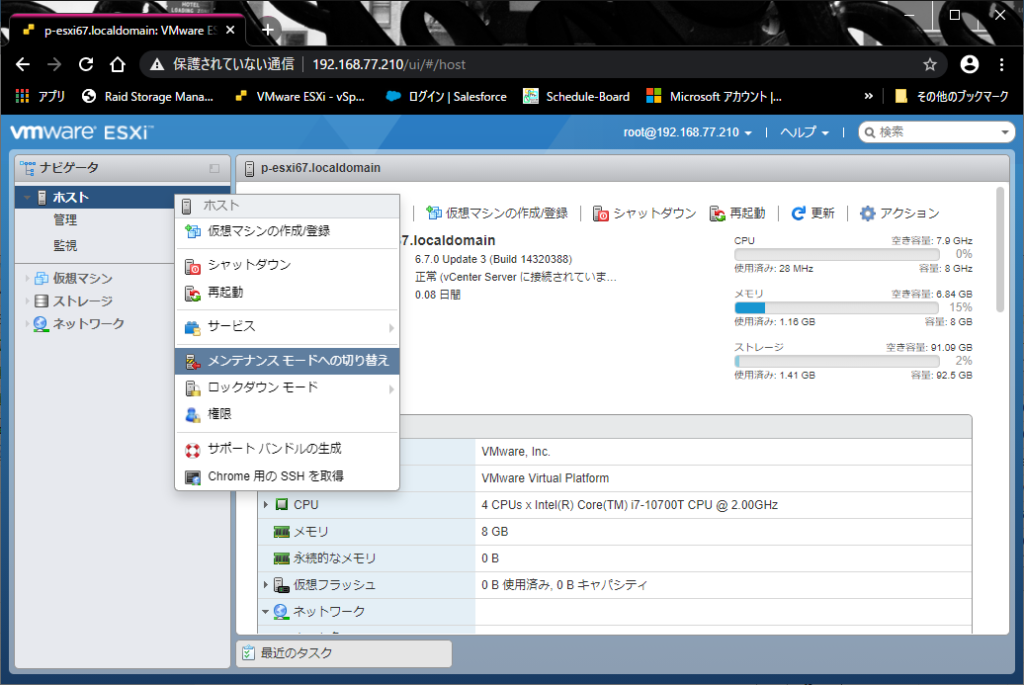Click the CPU usage progress bar
1024x685 pixels.
(837, 255)
